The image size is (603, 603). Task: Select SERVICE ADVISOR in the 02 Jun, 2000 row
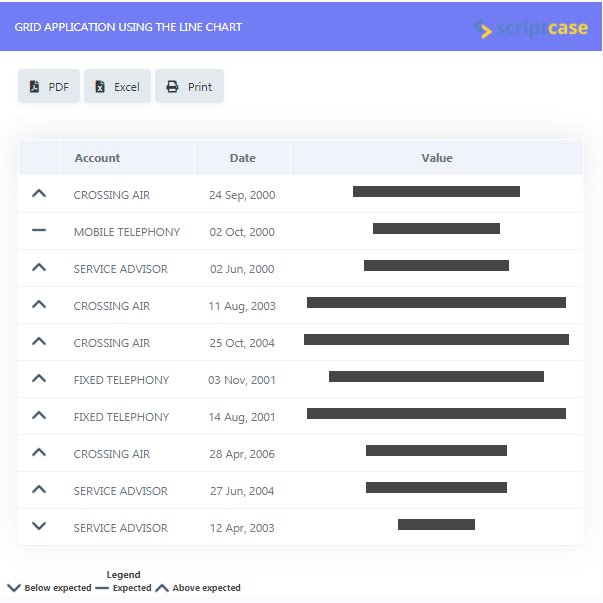tap(120, 269)
